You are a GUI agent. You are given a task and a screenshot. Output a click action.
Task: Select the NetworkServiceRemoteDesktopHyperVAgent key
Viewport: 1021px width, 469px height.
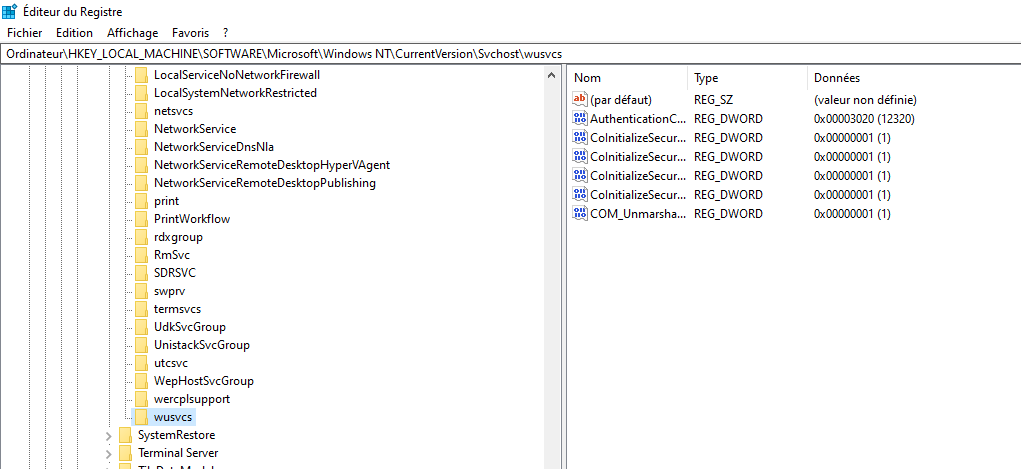coord(272,165)
